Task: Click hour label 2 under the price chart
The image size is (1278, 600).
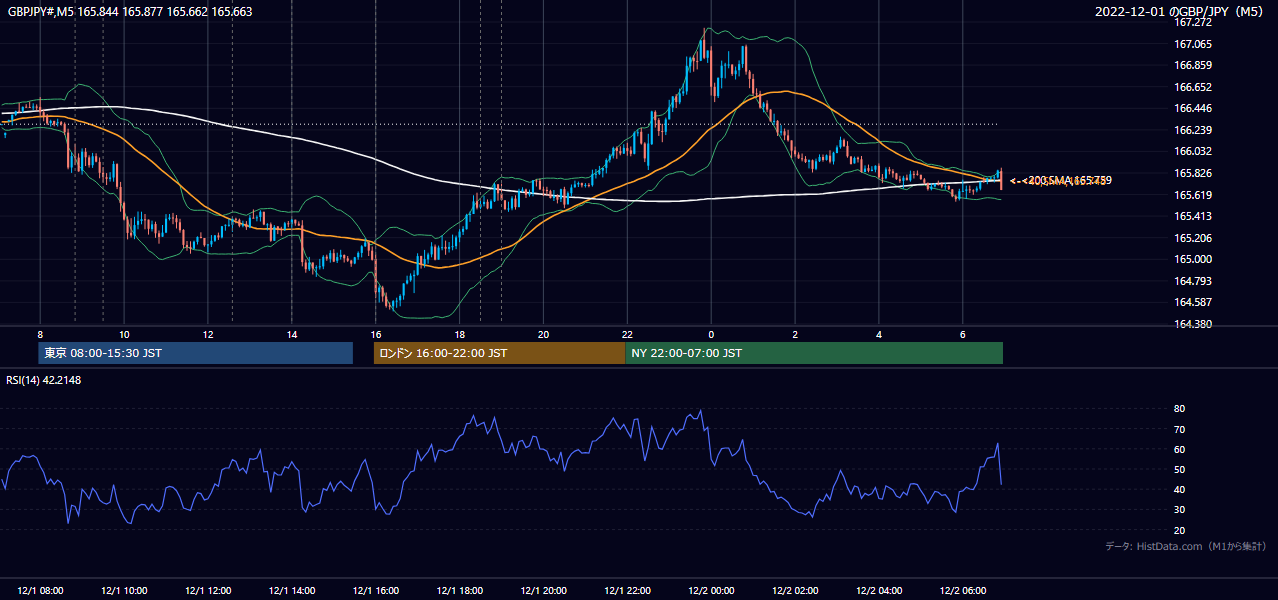Action: tap(795, 334)
